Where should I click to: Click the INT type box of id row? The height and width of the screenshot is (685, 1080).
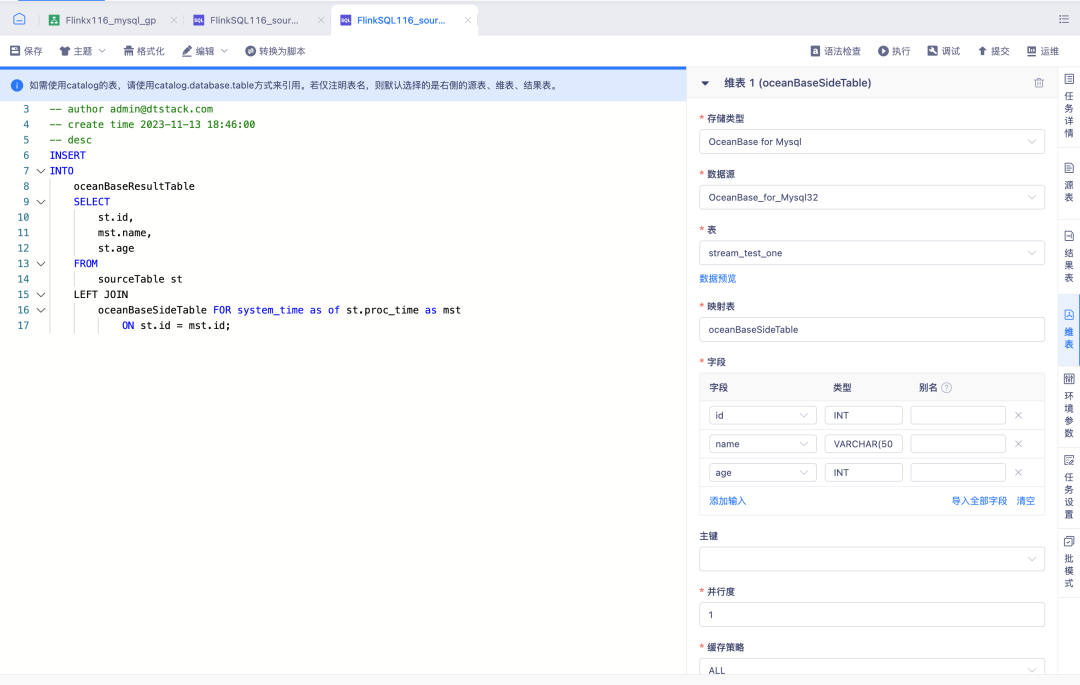point(864,415)
